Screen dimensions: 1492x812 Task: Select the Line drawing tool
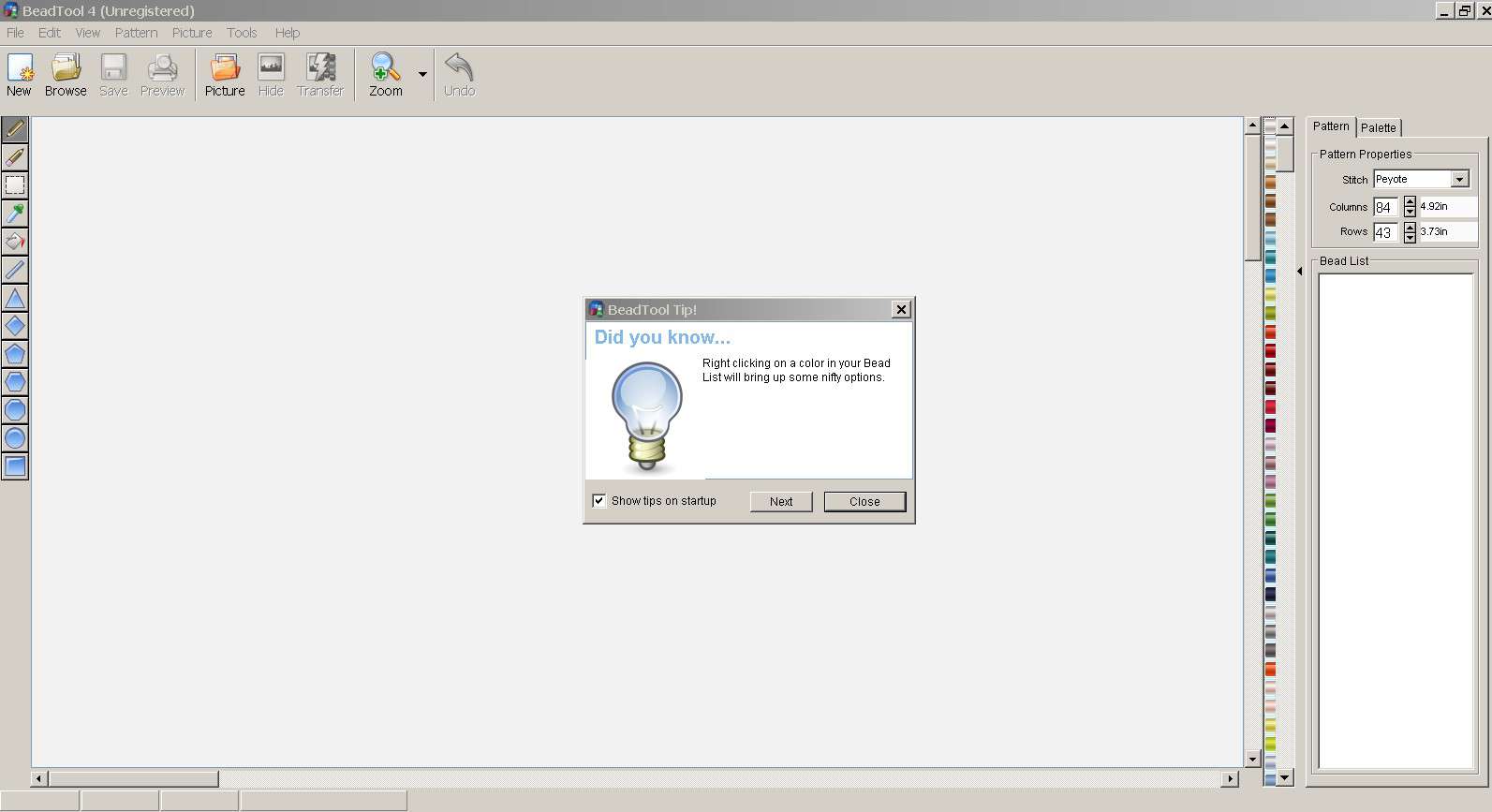pyautogui.click(x=15, y=269)
